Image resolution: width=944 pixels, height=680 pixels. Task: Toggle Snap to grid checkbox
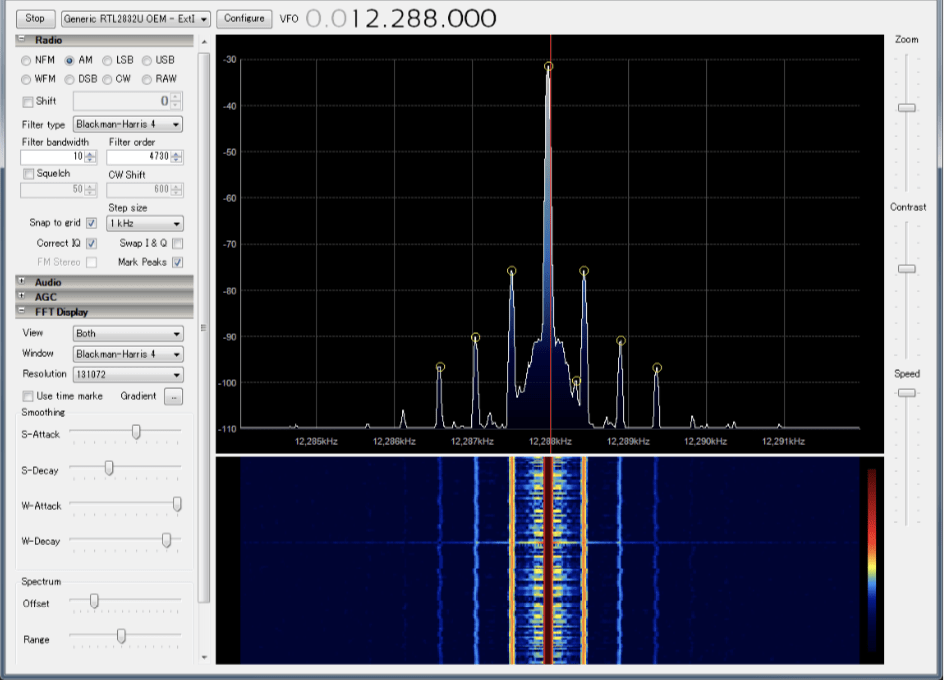click(x=92, y=223)
